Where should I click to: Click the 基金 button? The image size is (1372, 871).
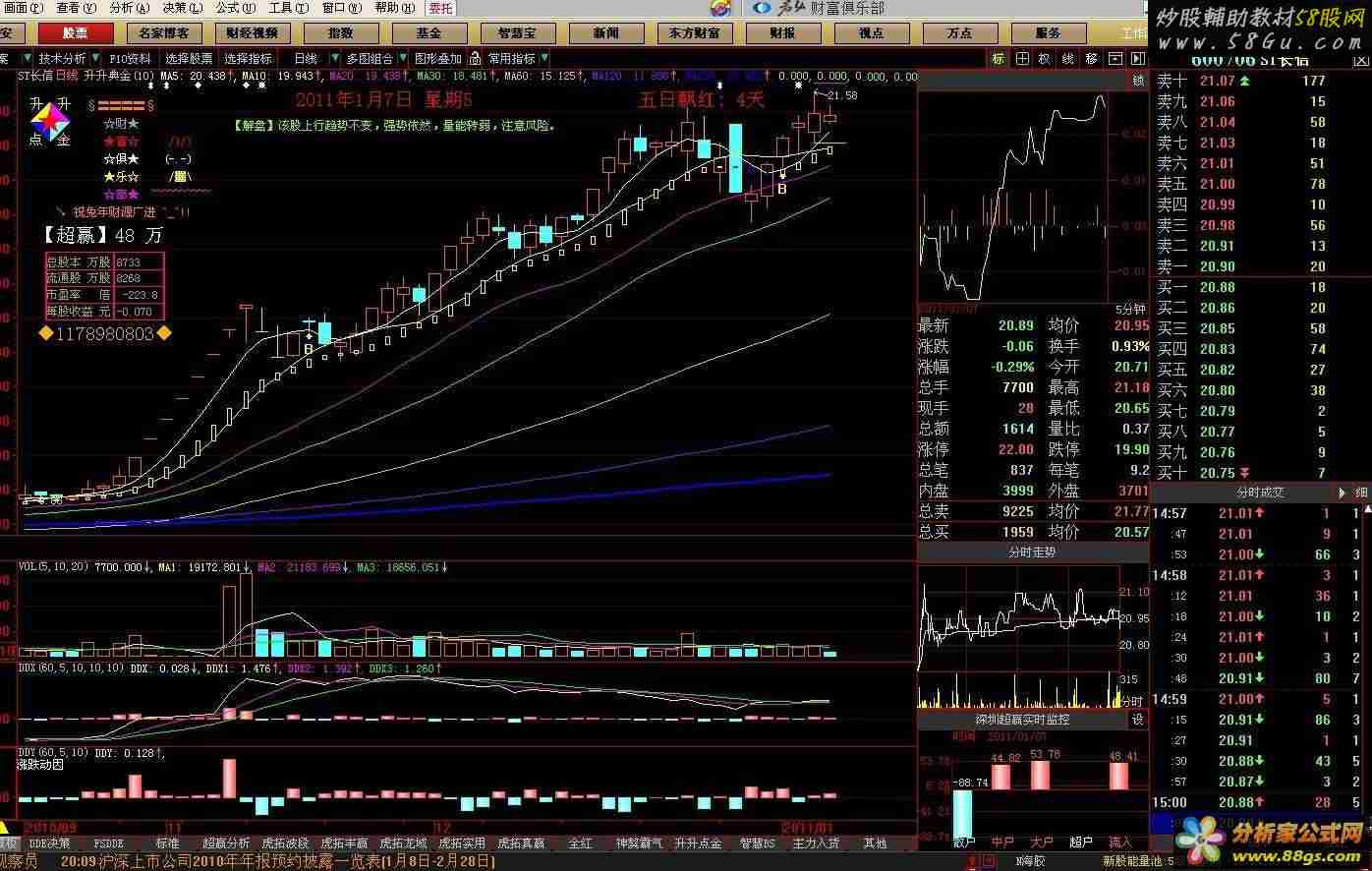pos(429,32)
